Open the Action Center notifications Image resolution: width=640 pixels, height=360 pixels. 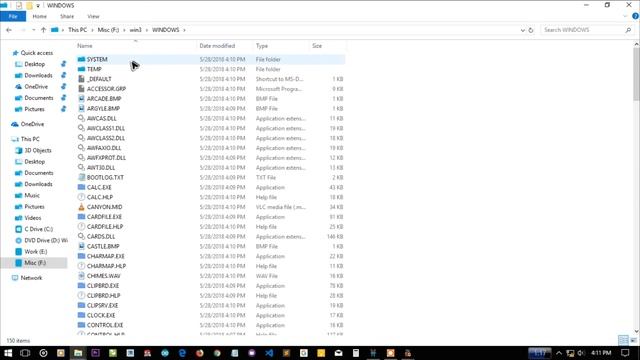click(625, 353)
